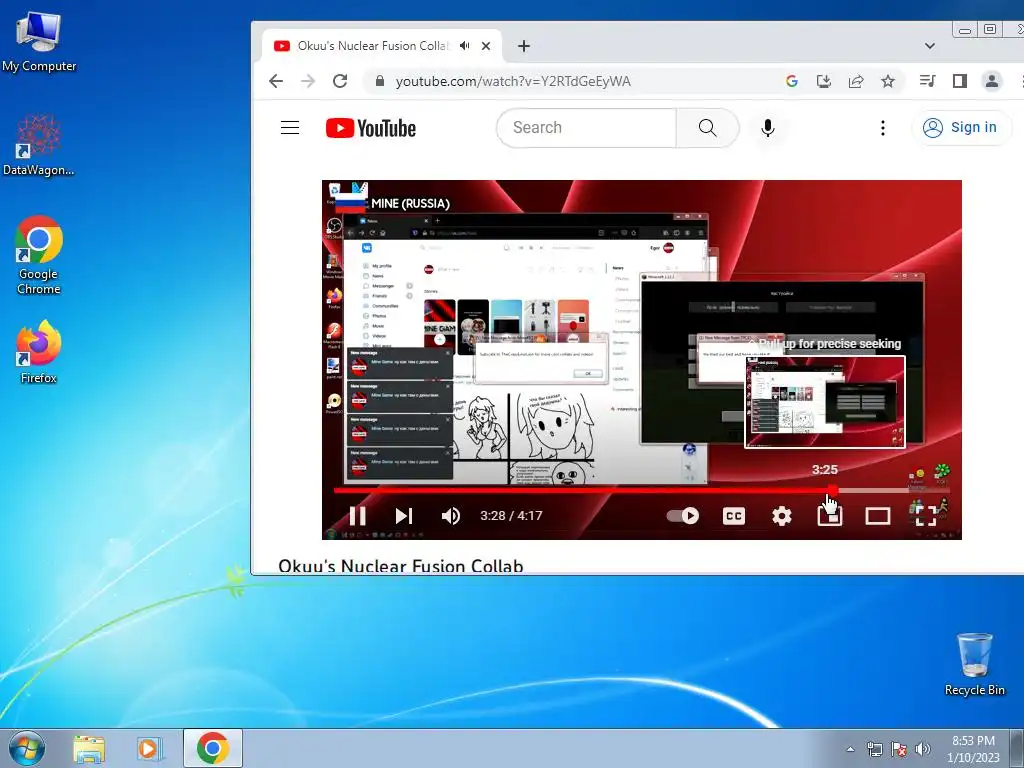
Task: Search with your voice microphone
Action: (x=768, y=128)
